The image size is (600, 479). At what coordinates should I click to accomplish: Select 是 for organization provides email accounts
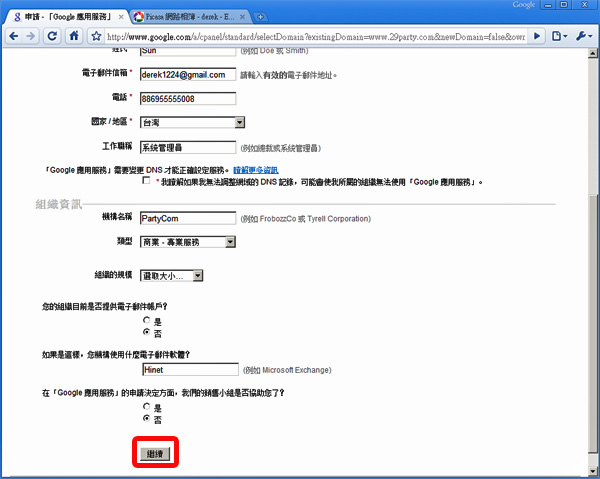tap(146, 320)
